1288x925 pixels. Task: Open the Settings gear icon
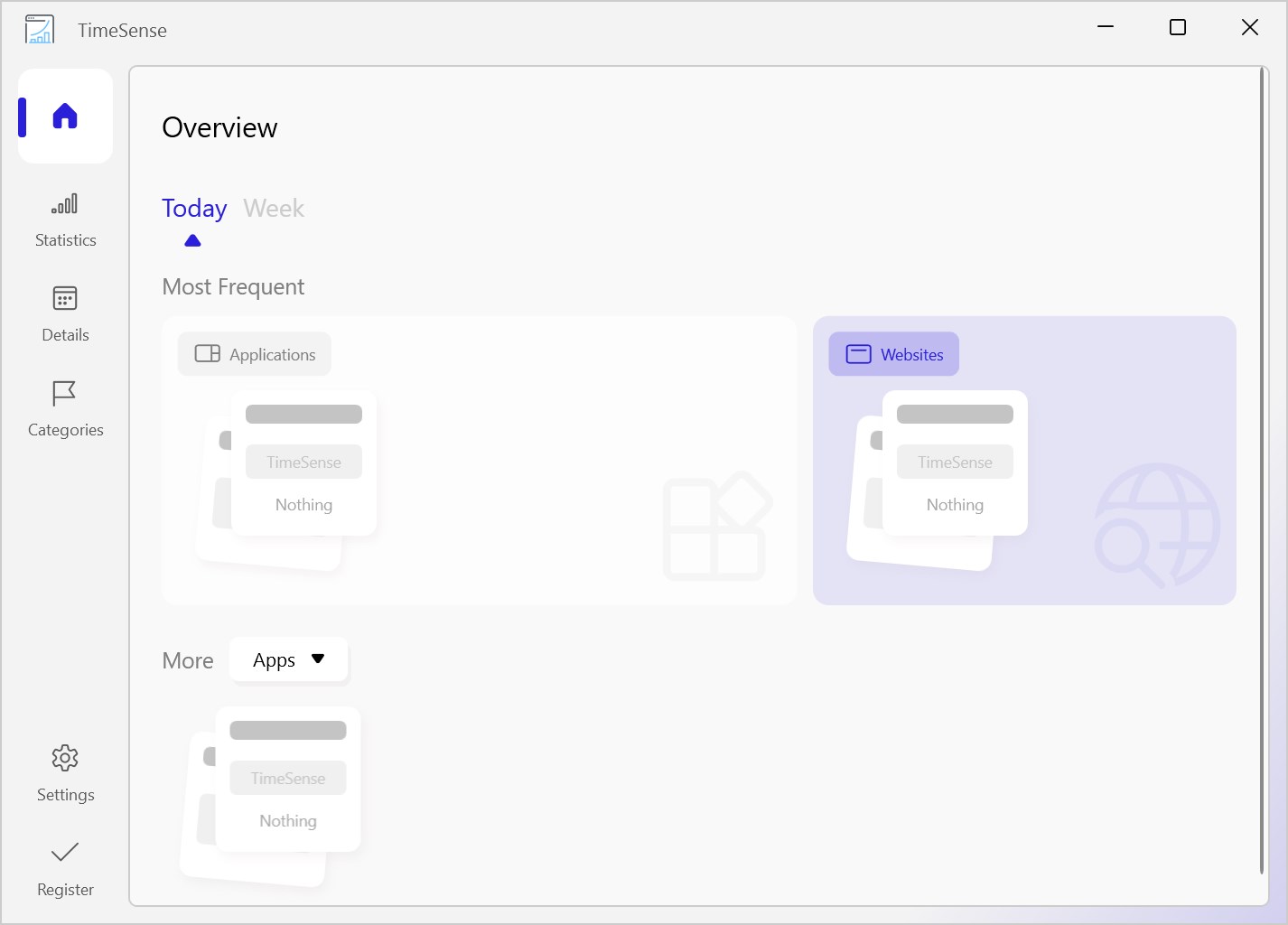click(65, 759)
